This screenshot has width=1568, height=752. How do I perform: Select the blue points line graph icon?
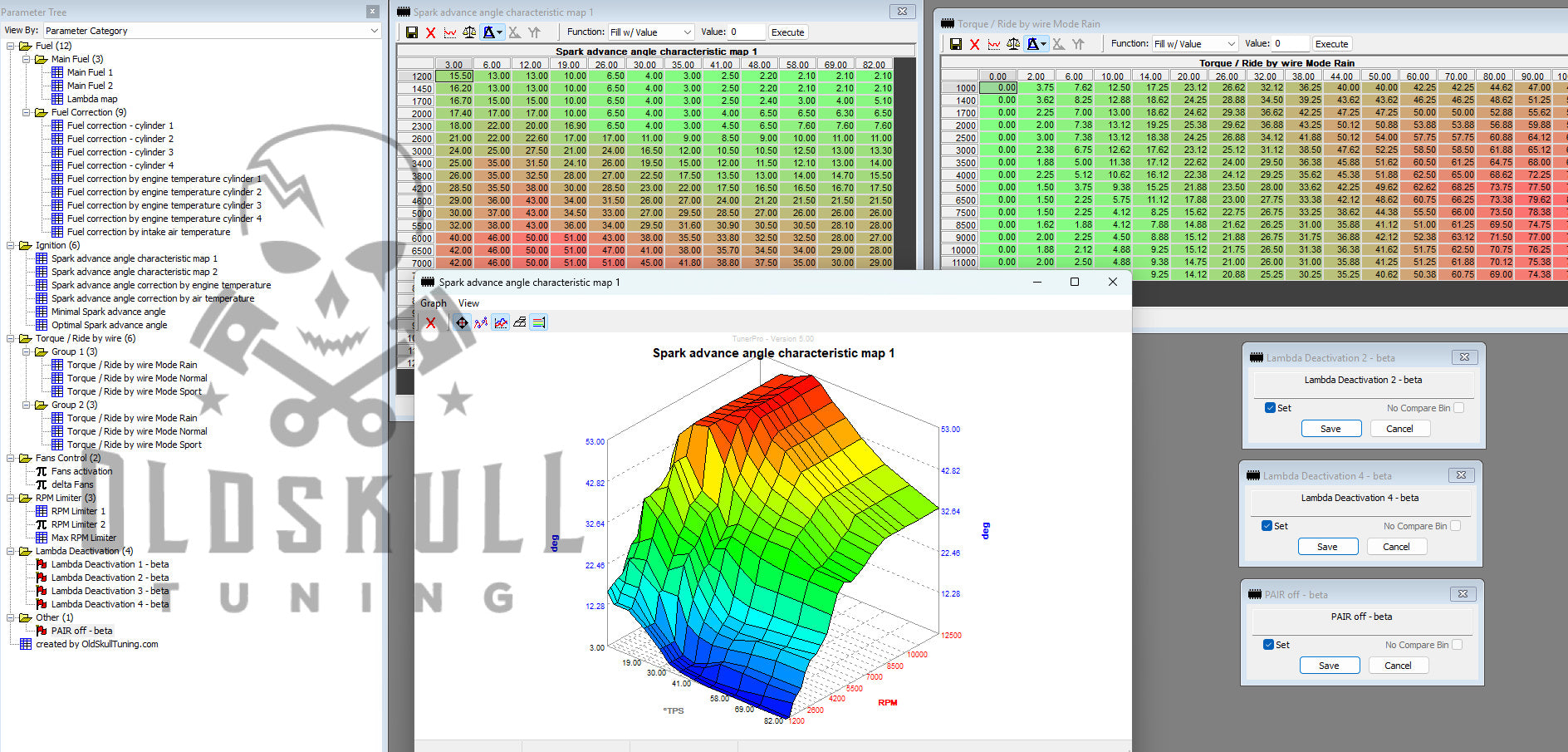(x=481, y=322)
